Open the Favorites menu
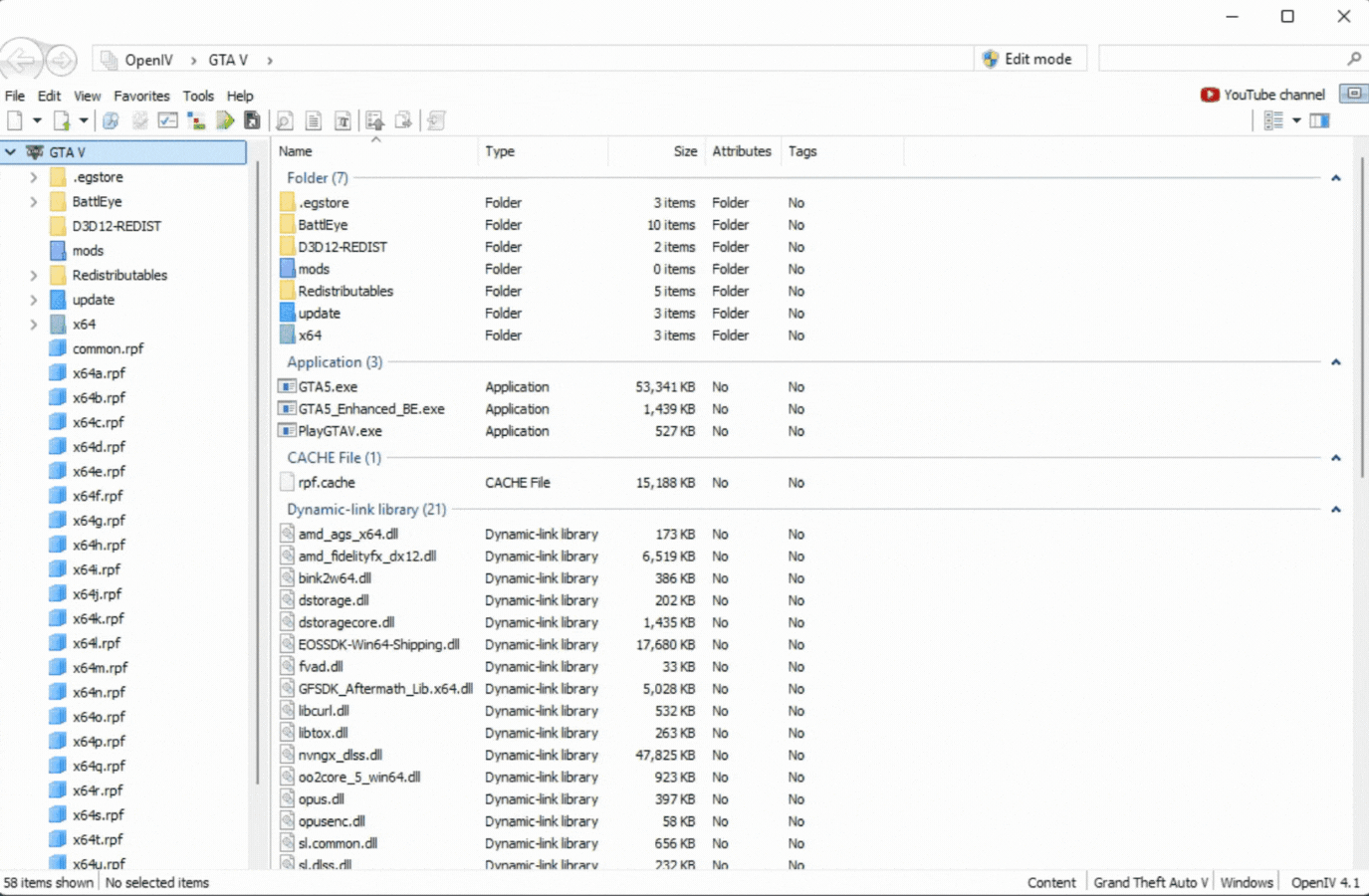The width and height of the screenshot is (1369, 896). [x=141, y=96]
